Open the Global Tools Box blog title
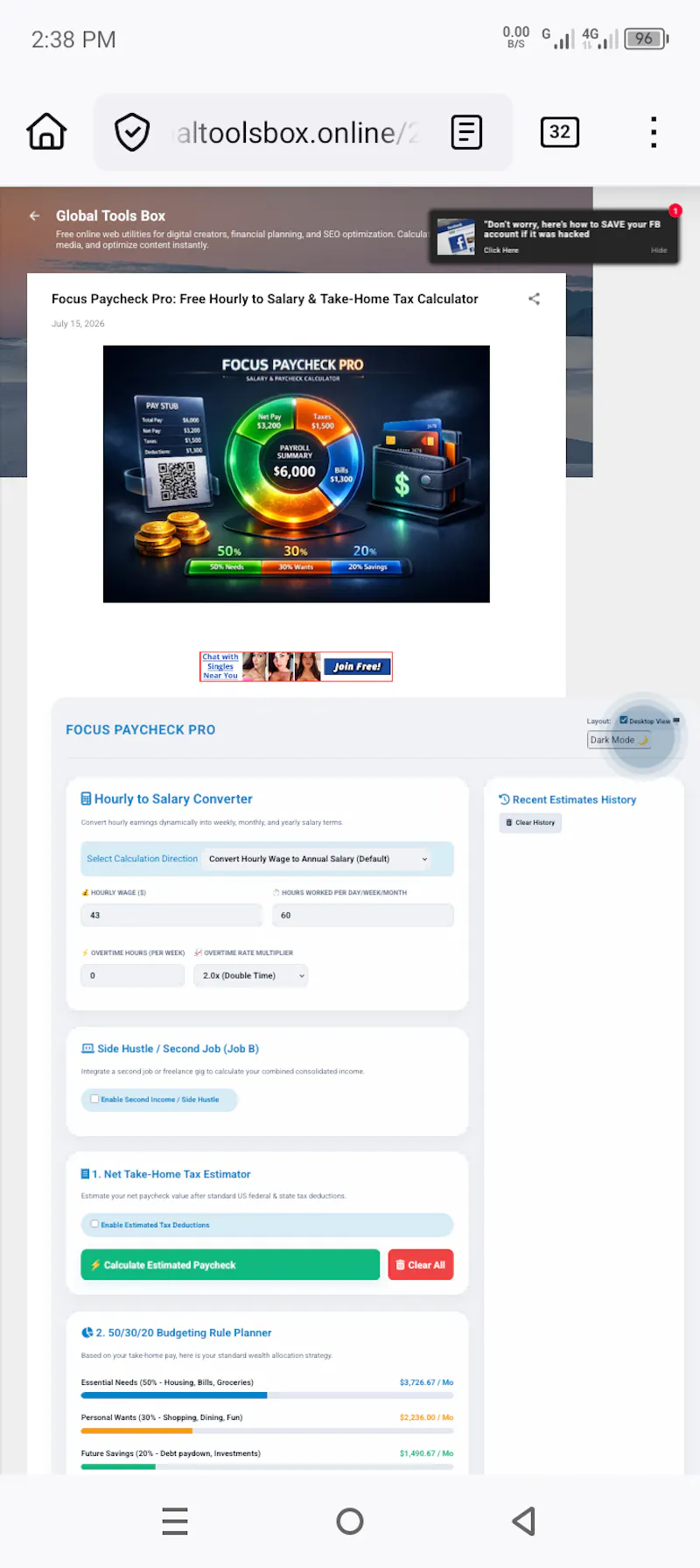700x1568 pixels. [110, 215]
